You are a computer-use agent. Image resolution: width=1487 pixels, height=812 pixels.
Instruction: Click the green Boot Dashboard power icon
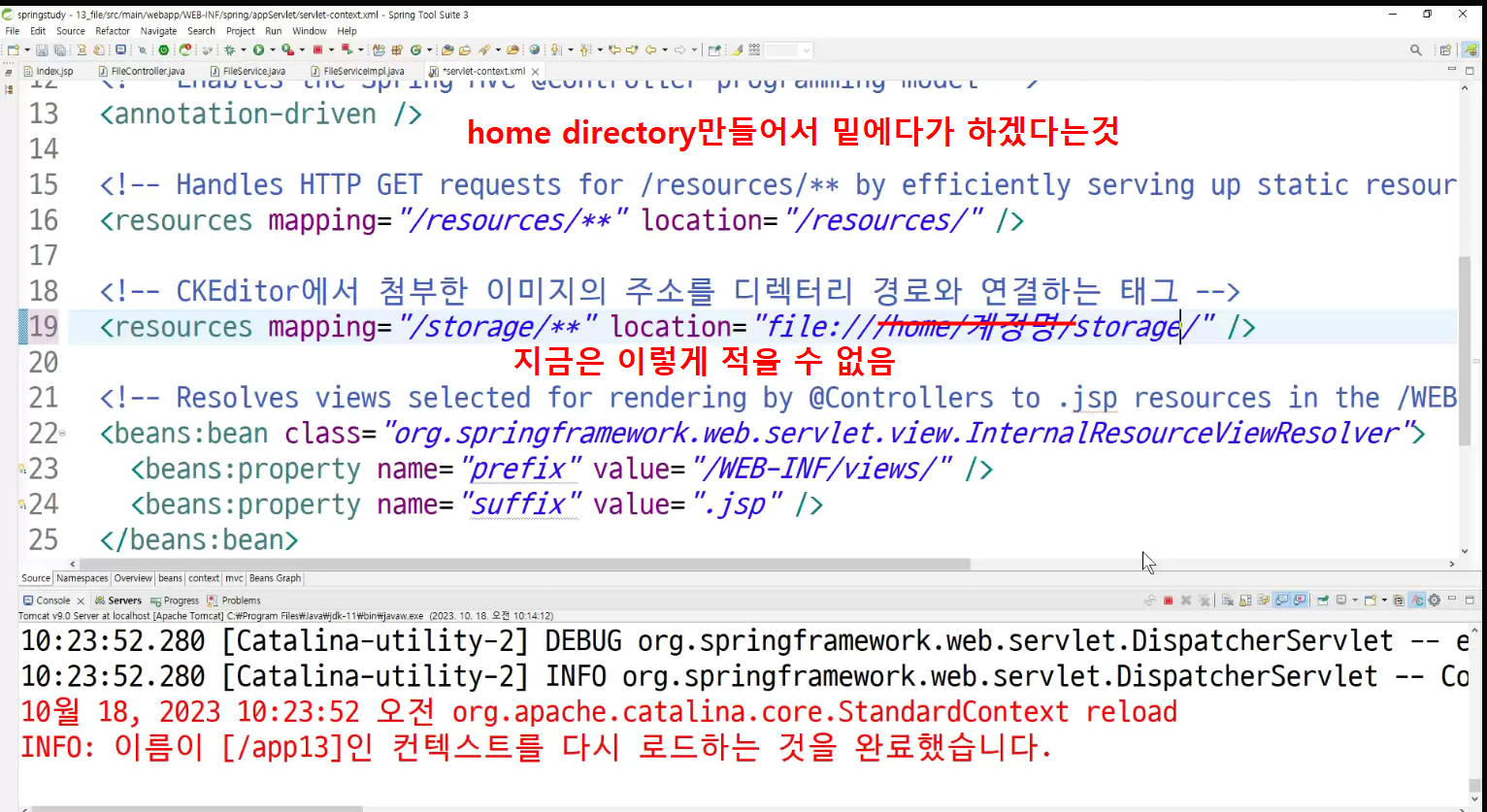point(163,49)
